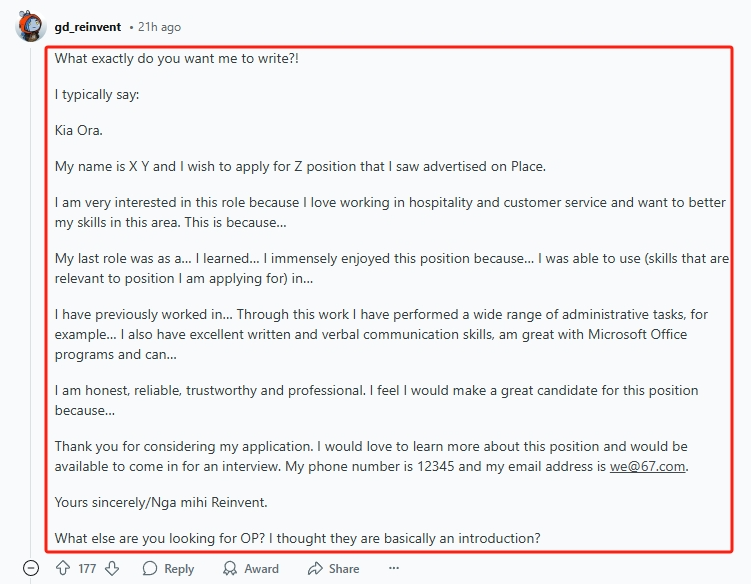Viewport: 751px width, 584px height.
Task: Click the Share text label
Action: [344, 569]
